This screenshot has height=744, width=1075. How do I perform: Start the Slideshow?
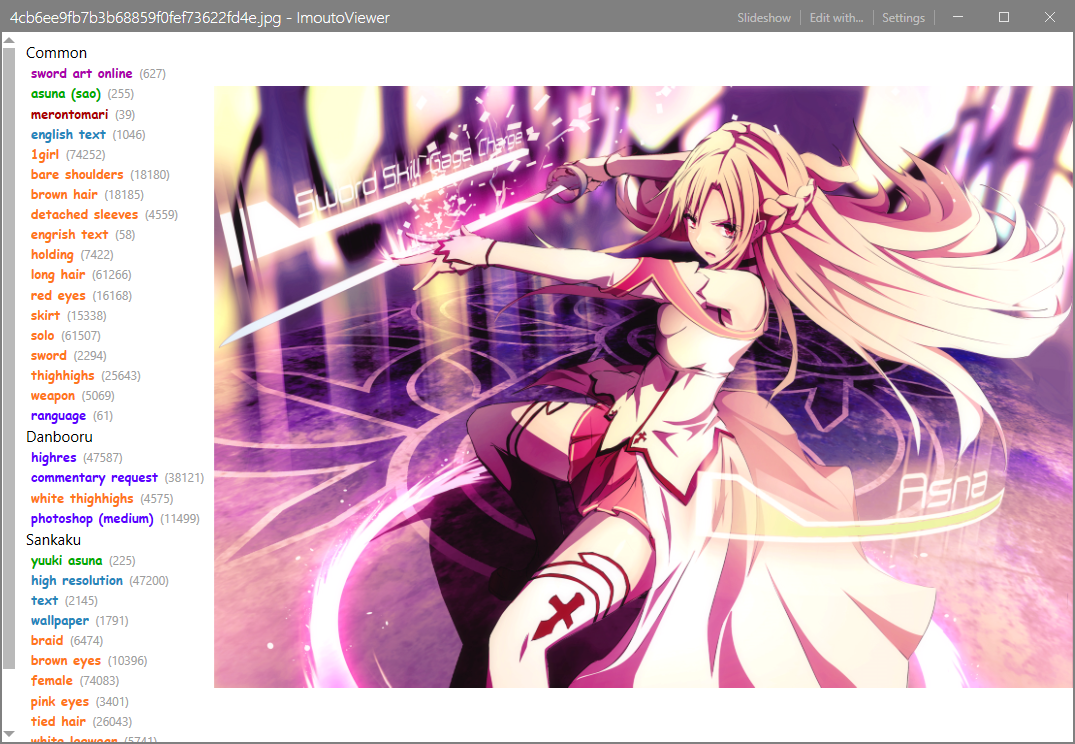click(x=764, y=18)
